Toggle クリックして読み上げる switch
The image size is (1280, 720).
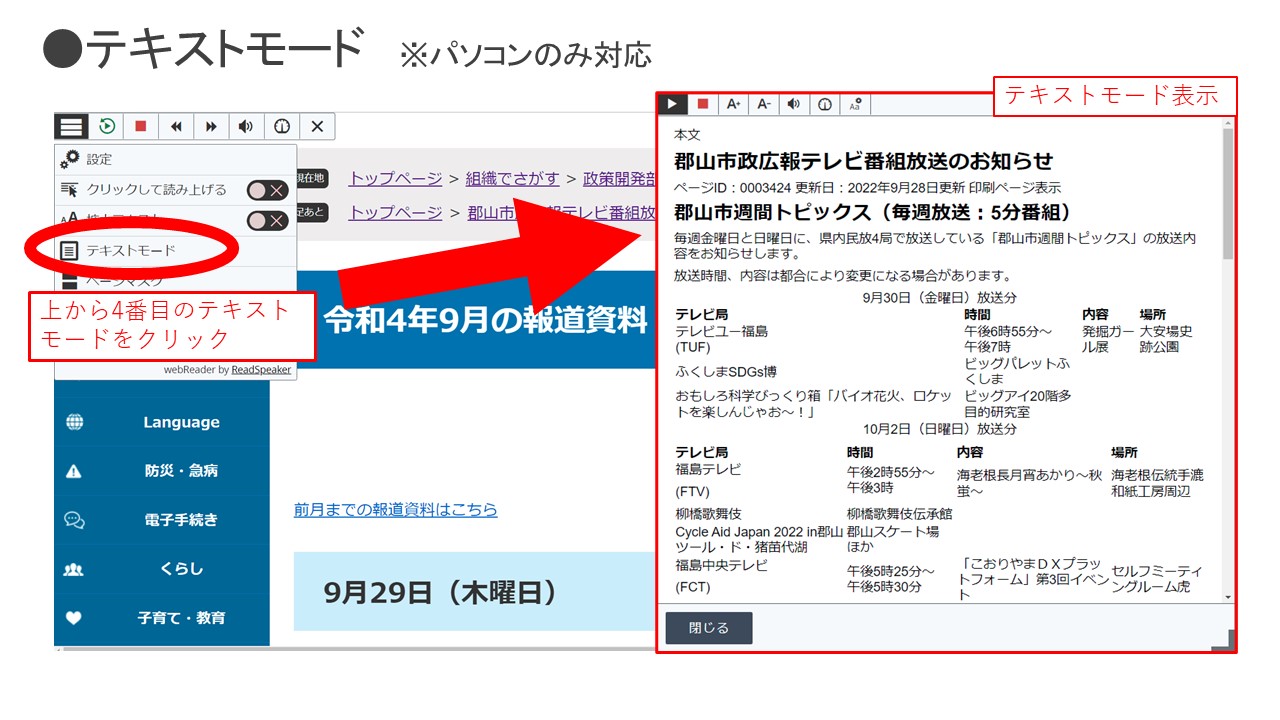click(x=268, y=190)
